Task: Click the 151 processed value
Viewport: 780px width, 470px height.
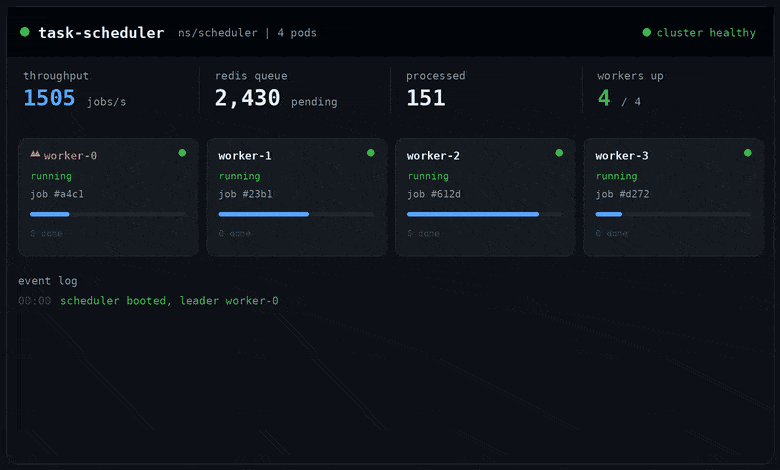Action: tap(426, 98)
